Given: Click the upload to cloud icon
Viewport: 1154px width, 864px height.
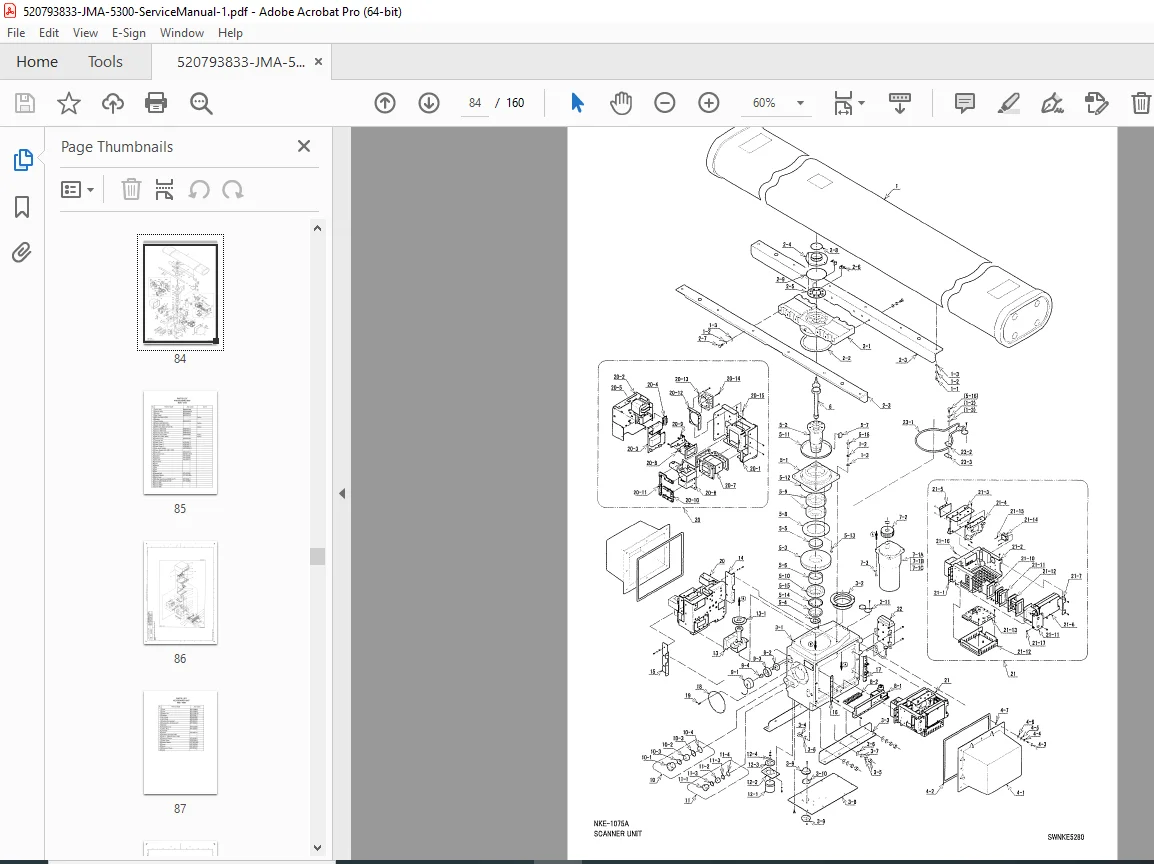Looking at the screenshot, I should pyautogui.click(x=113, y=103).
